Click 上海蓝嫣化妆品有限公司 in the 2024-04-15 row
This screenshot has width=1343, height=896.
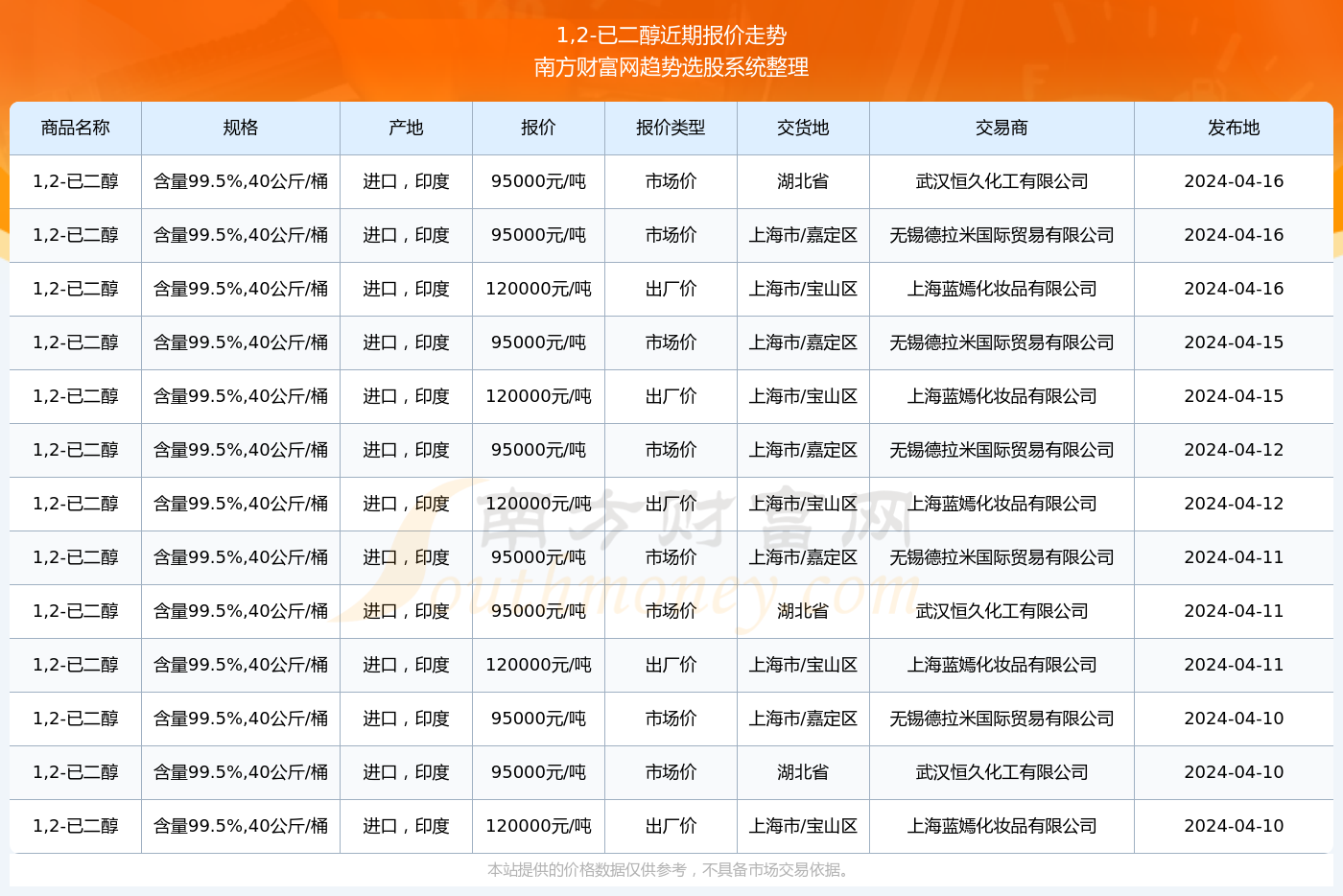coord(1001,396)
